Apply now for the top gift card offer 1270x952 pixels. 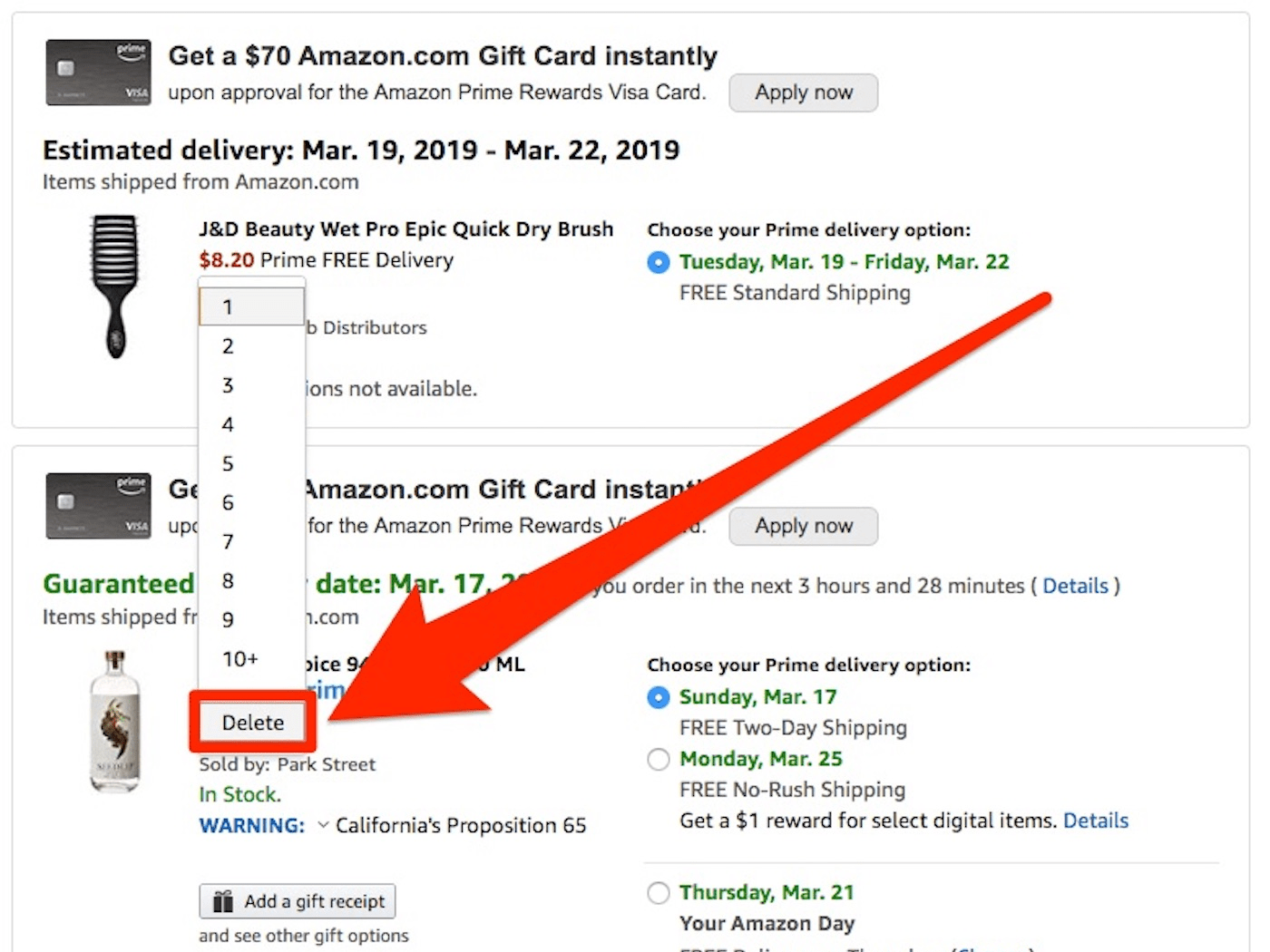(803, 92)
